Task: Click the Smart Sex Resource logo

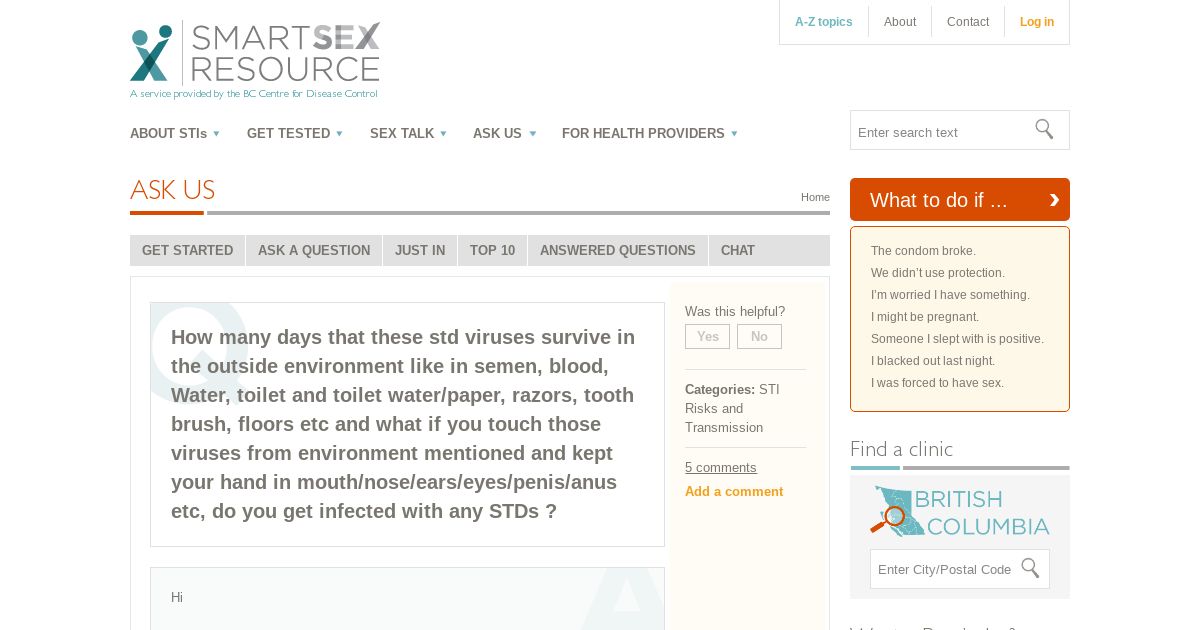Action: coord(255,60)
